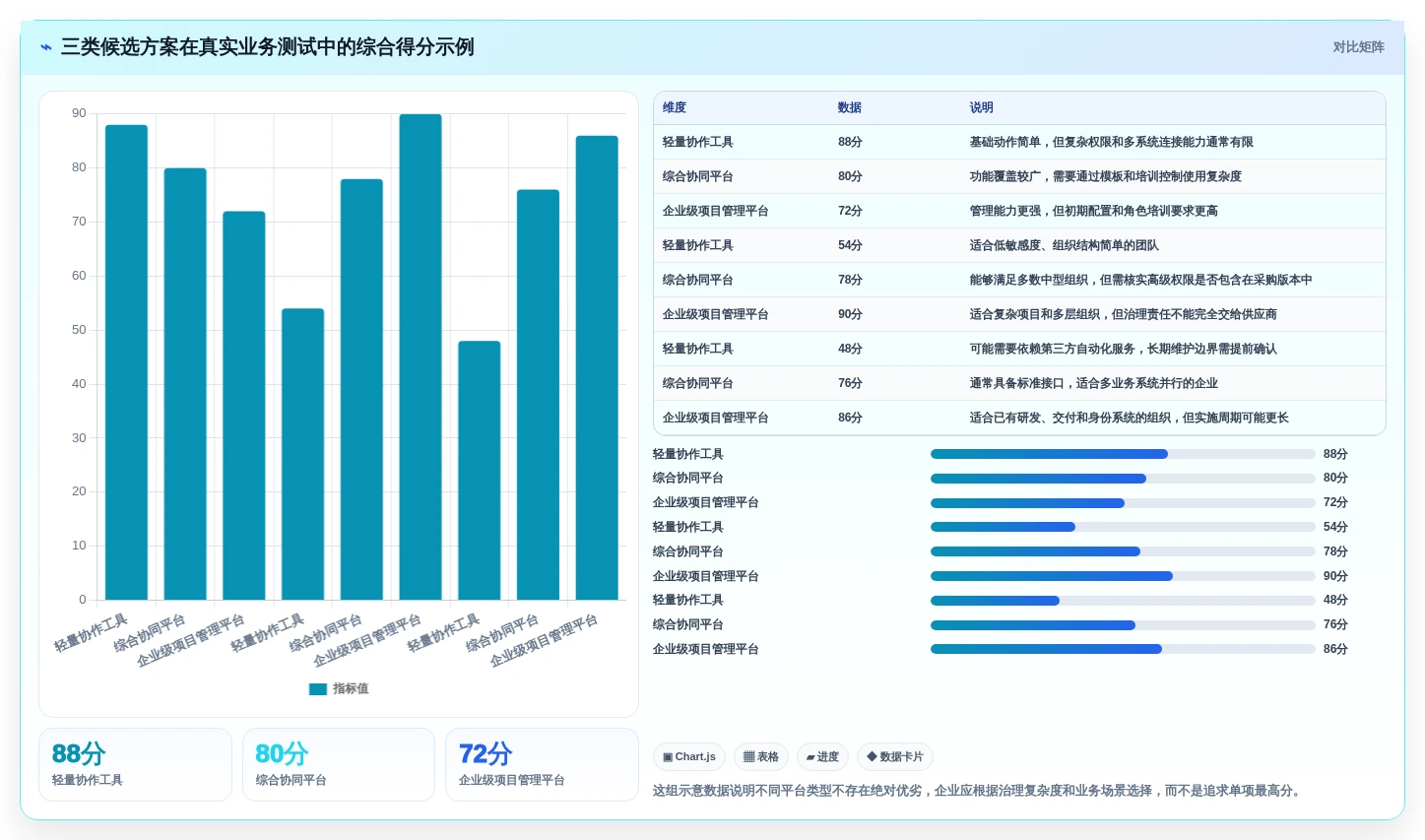Click the progress bar labeled 76分

point(1123,625)
